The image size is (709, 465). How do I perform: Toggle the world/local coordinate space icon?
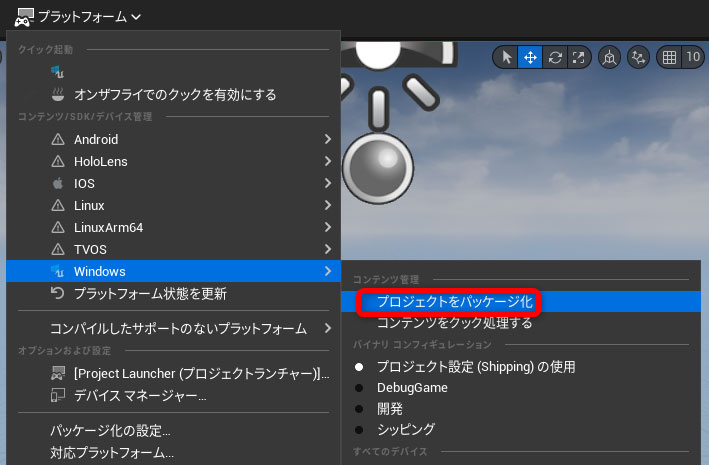pos(609,57)
